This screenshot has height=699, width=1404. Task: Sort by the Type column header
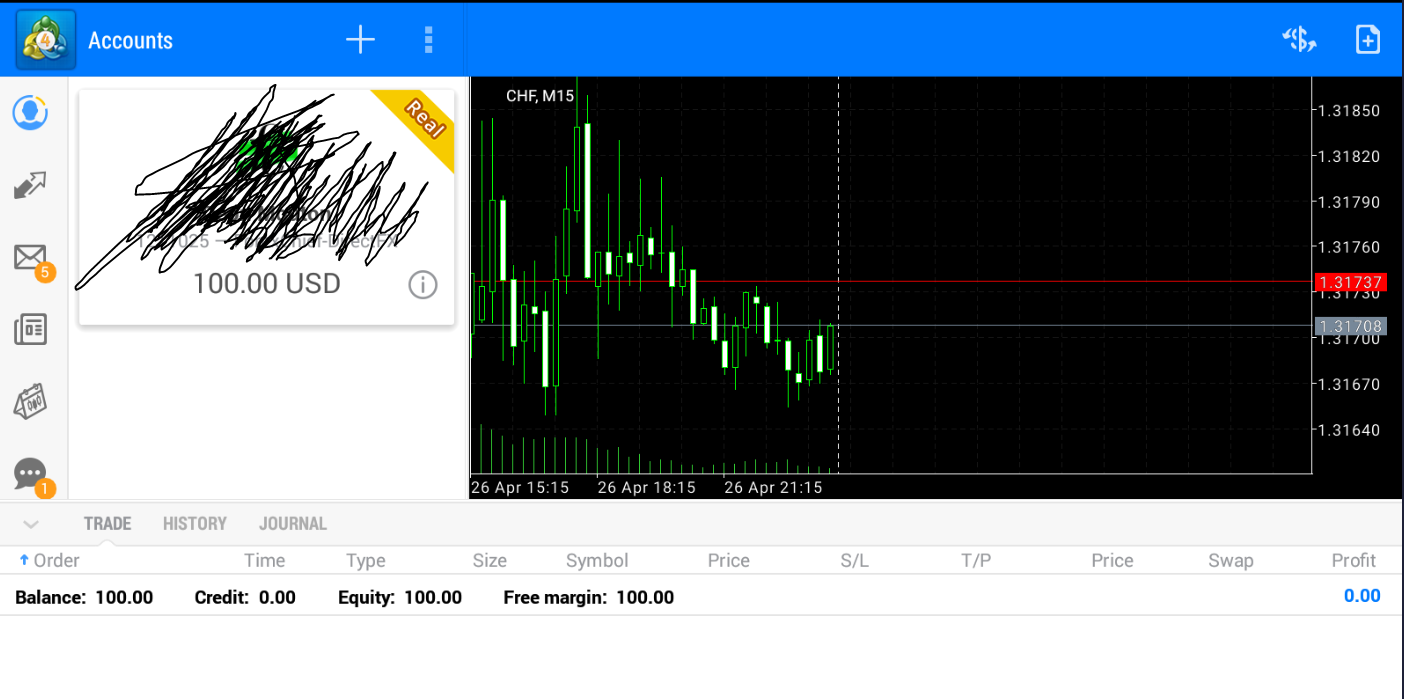pos(366,560)
